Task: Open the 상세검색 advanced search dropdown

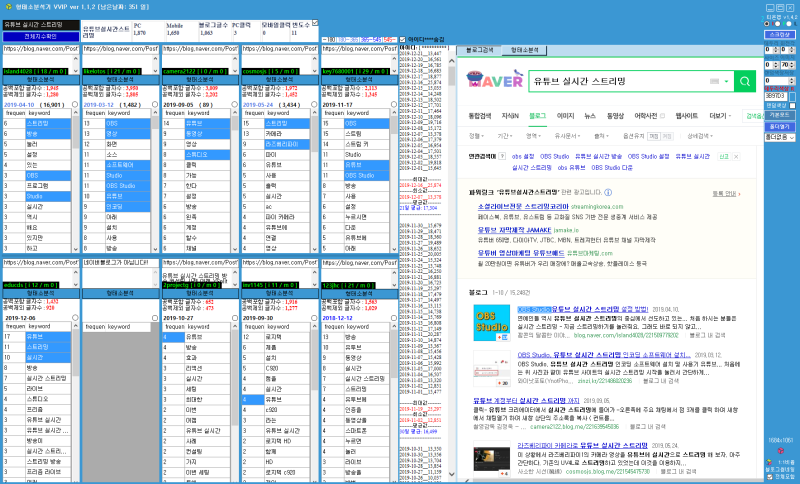Action: pos(699,136)
